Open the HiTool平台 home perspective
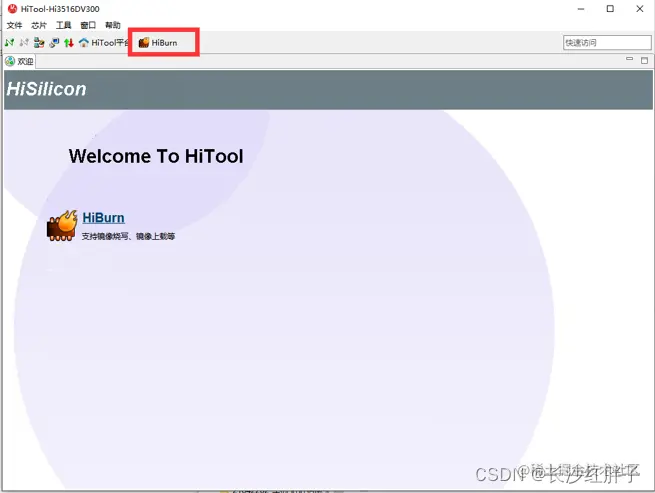This screenshot has height=493, width=655. coord(104,43)
